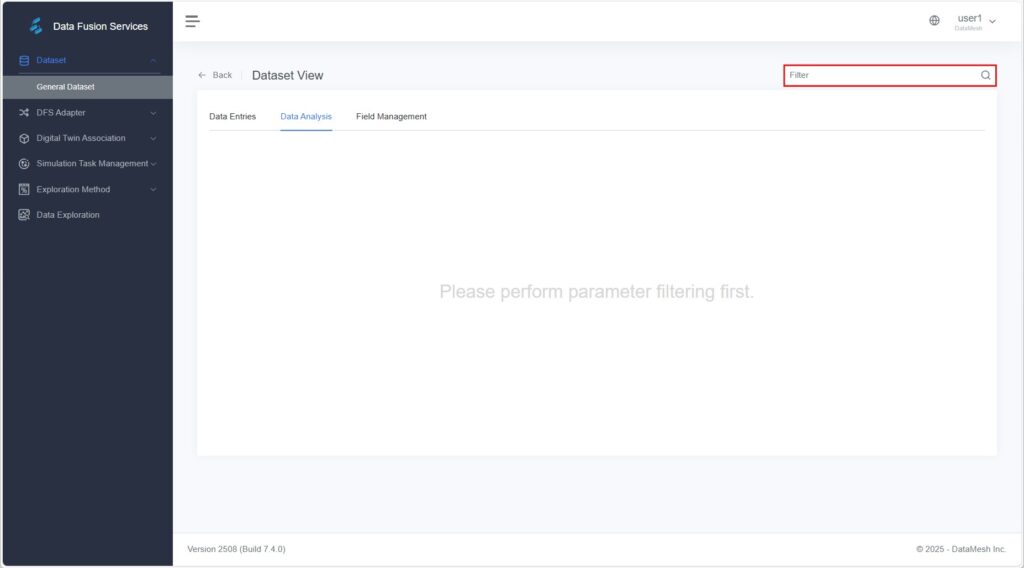Collapse the Dataset menu chevron

(x=153, y=61)
